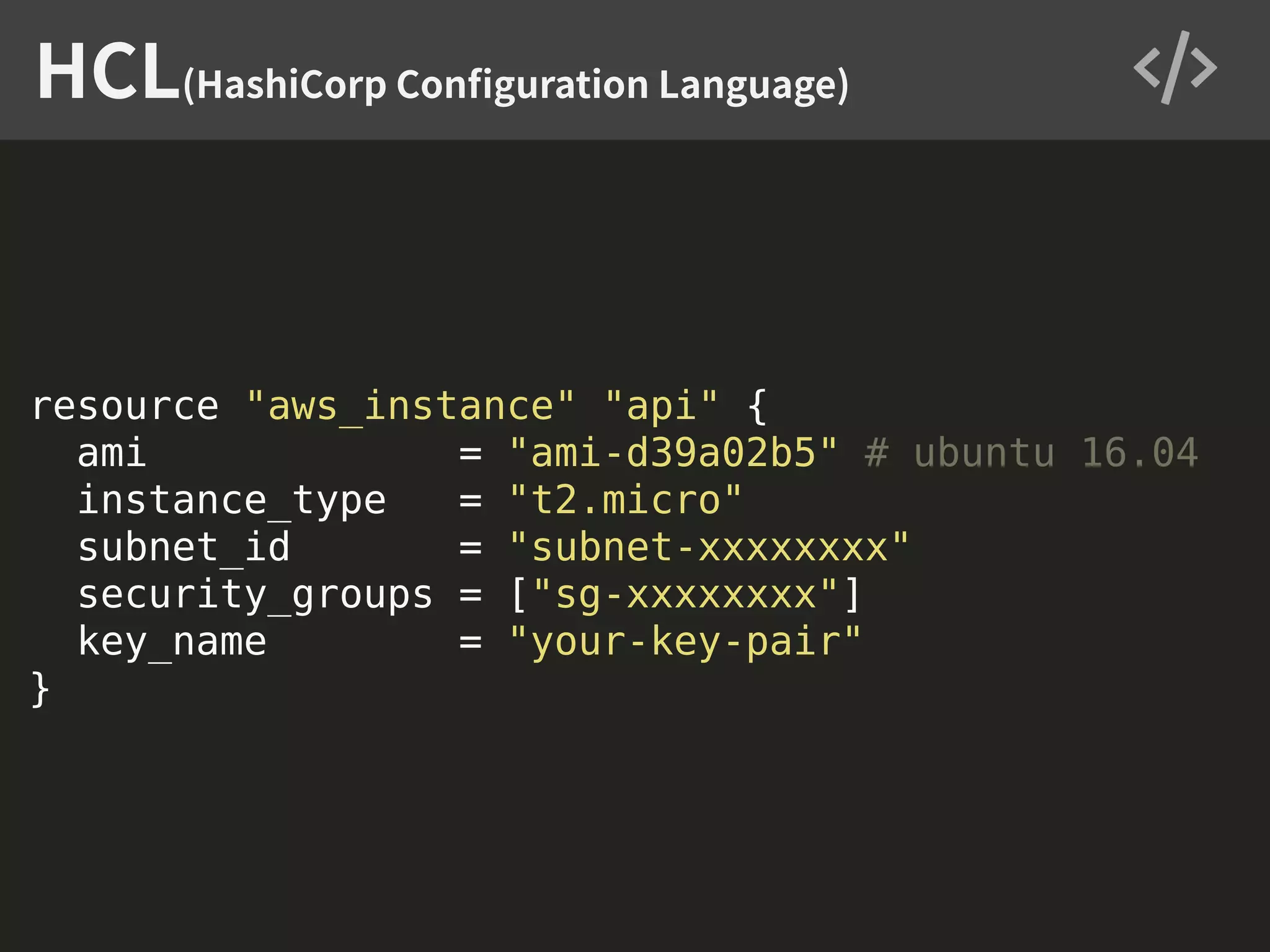Click the "ami-d39a02b5" value
The height and width of the screenshot is (952, 1270).
pos(673,452)
